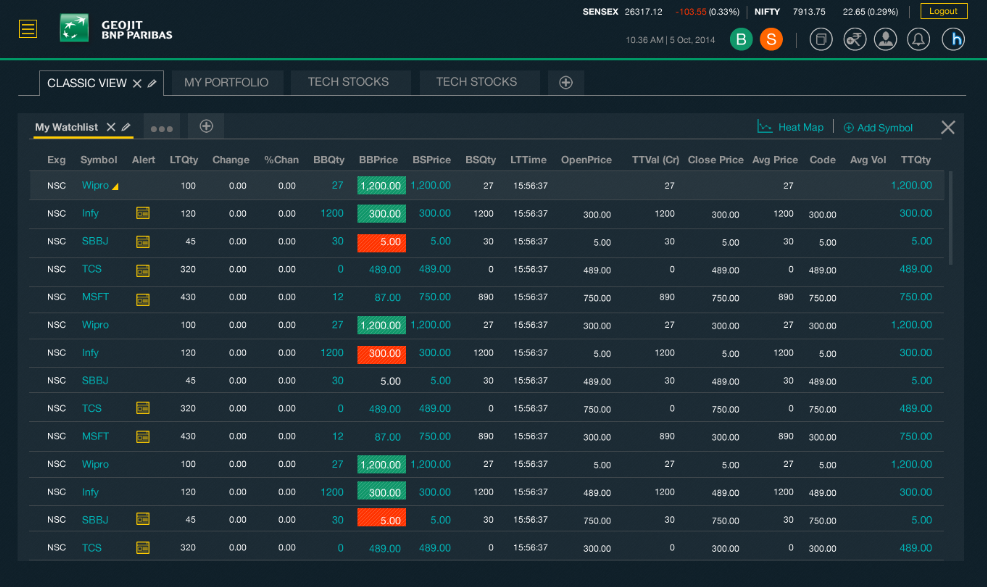The height and width of the screenshot is (587, 987).
Task: Edit My Watchlist name with pencil icon
Action: (x=126, y=127)
